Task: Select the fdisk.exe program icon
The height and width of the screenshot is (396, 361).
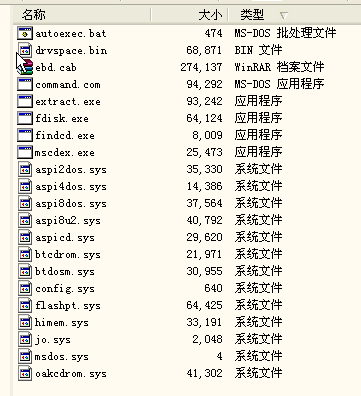Action: coord(25,118)
